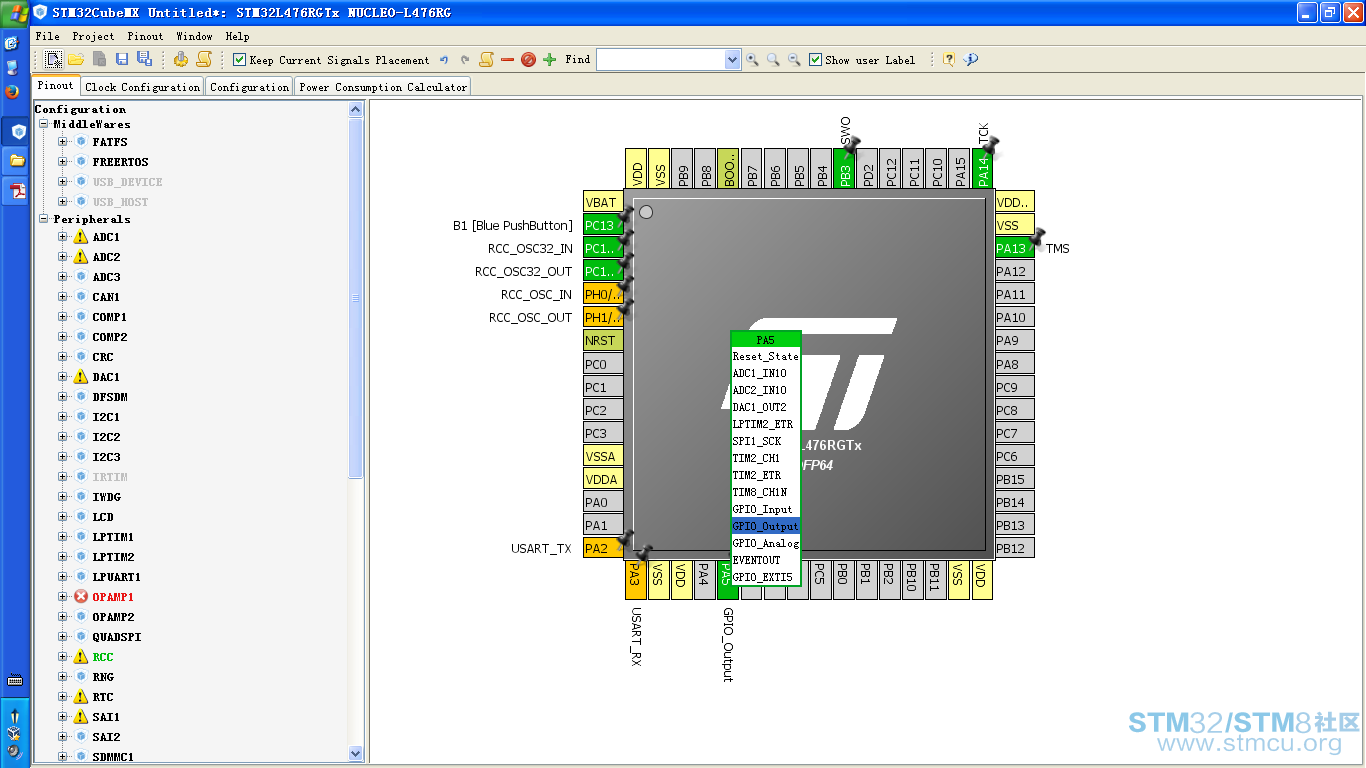Click the first zoom magnifier icon
Image resolution: width=1366 pixels, height=768 pixels.
click(x=752, y=60)
